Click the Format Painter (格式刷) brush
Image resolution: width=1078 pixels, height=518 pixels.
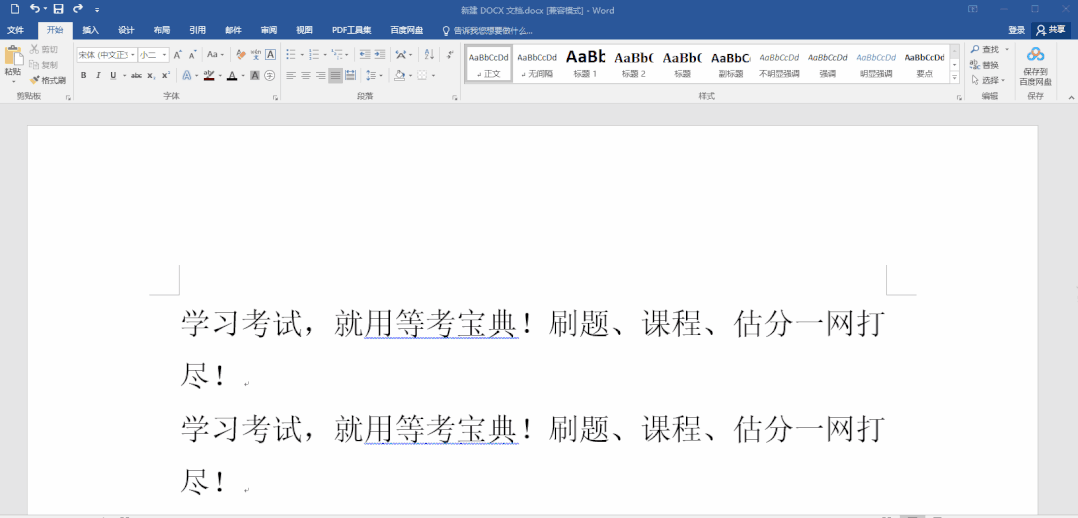[x=47, y=80]
